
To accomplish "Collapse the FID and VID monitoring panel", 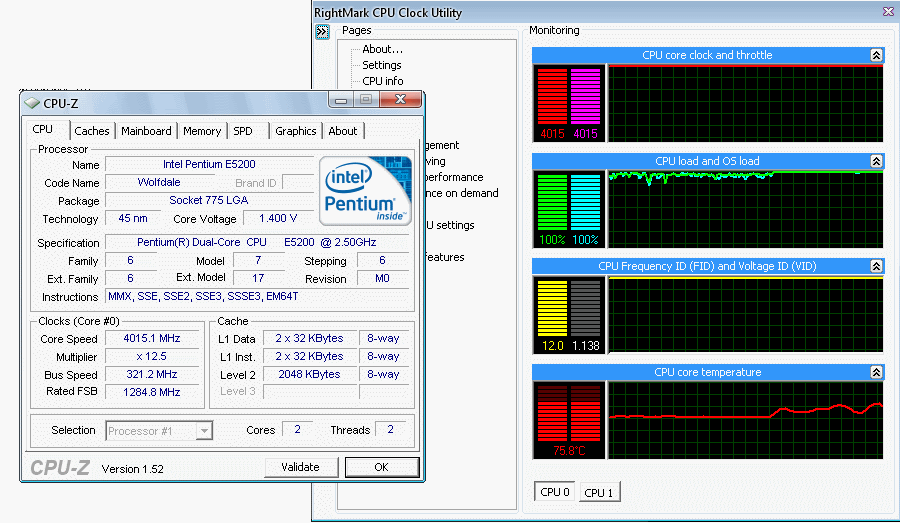I will (x=876, y=266).
